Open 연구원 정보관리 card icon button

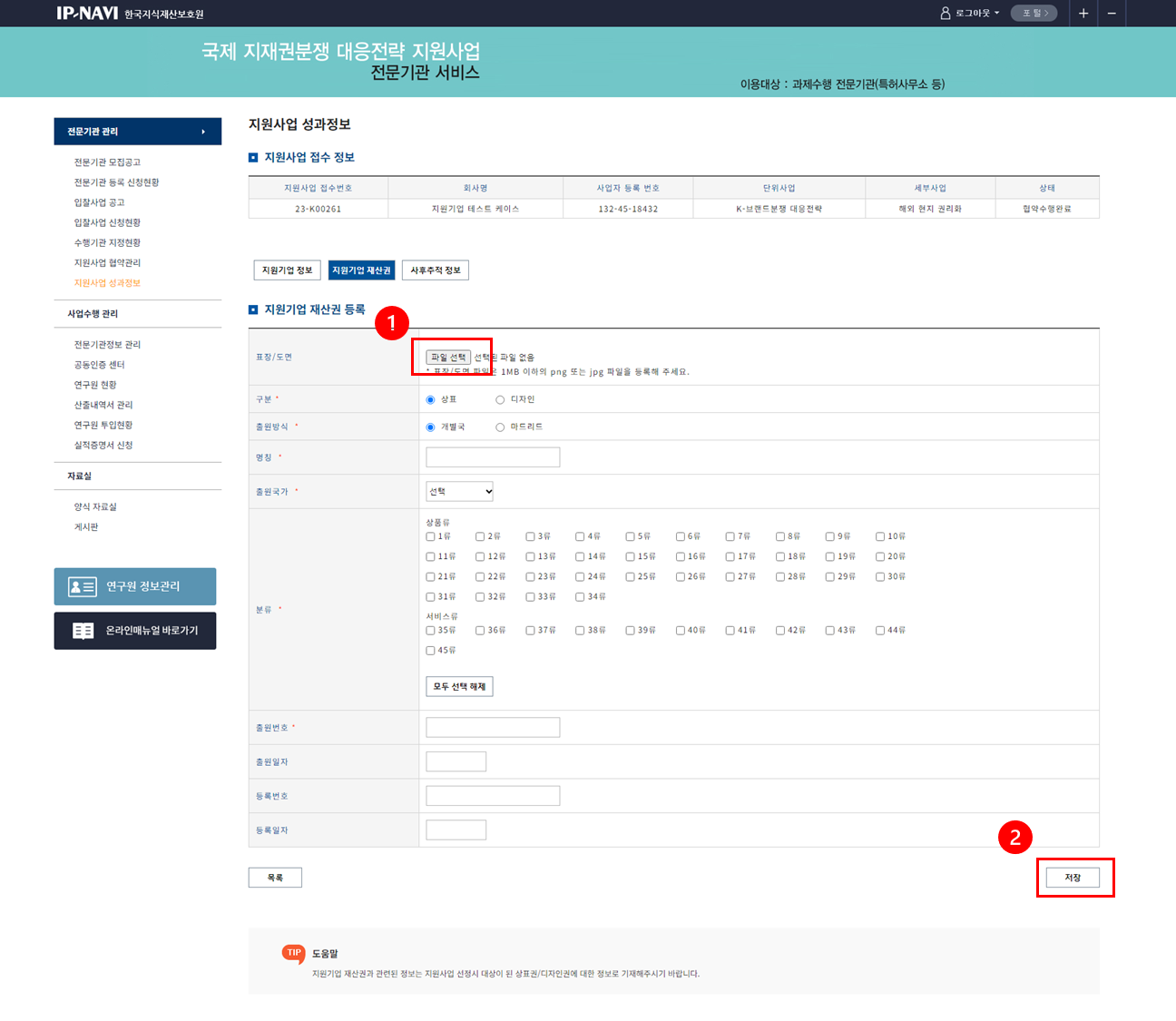83,586
